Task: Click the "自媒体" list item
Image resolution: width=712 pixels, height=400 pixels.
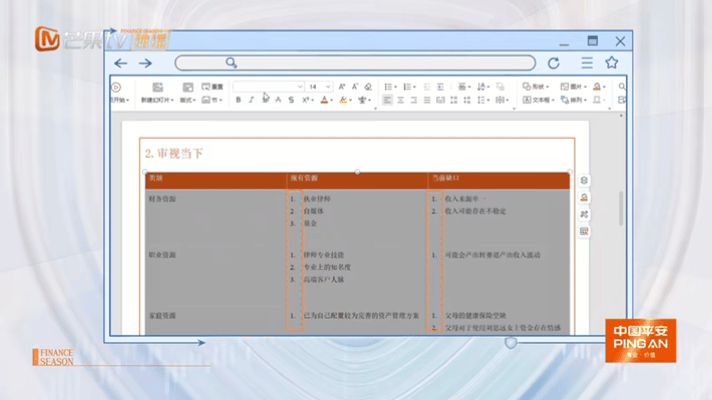Action: tap(313, 211)
